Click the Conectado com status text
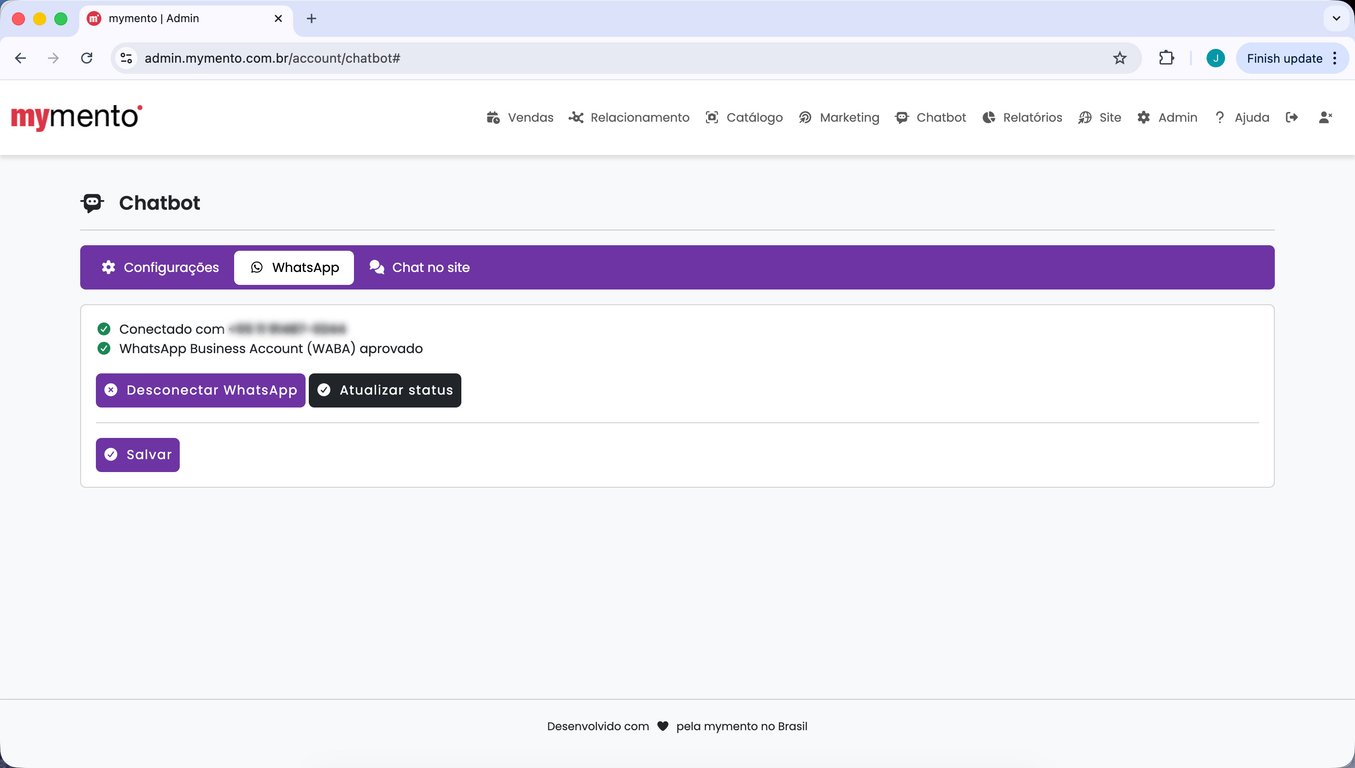1355x768 pixels. click(172, 329)
